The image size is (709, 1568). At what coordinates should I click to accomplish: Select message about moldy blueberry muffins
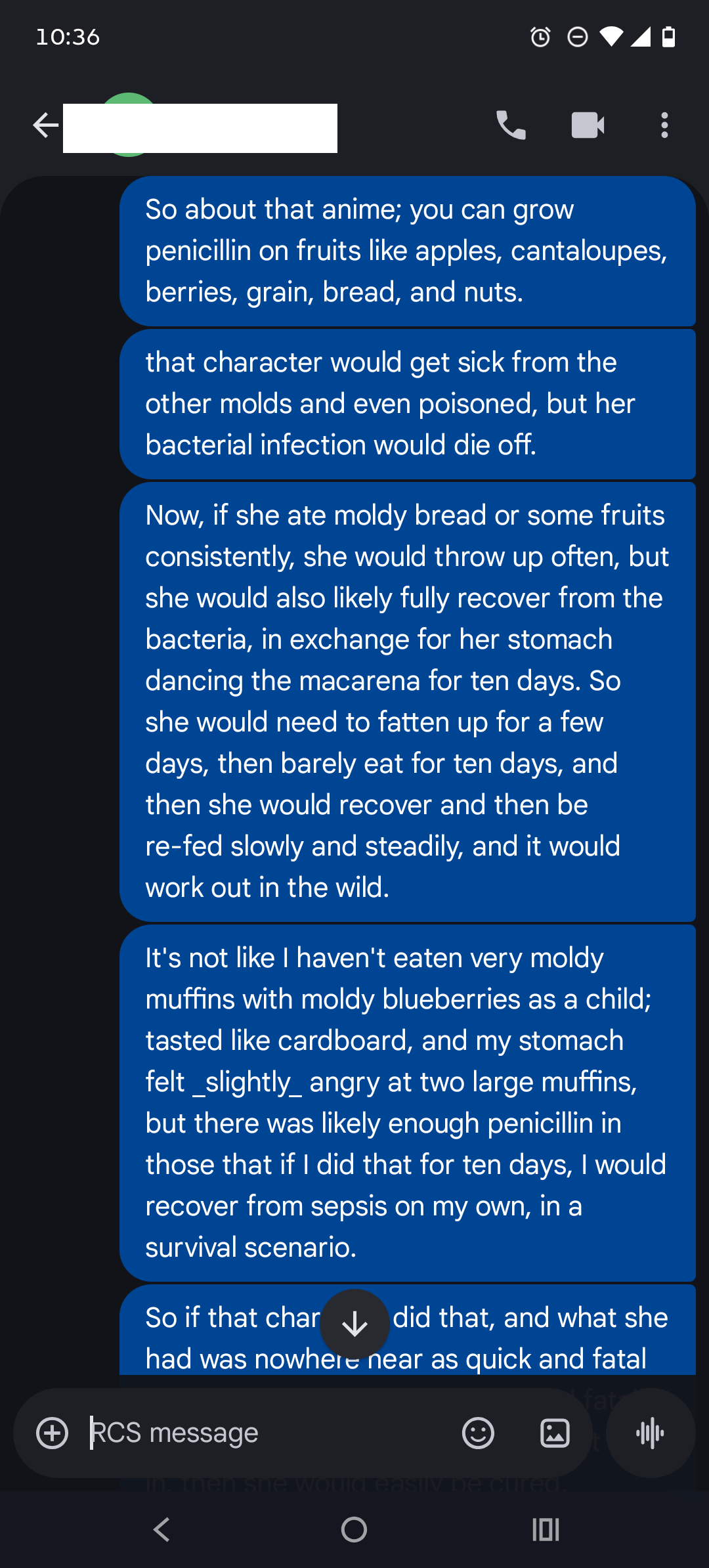tap(407, 1103)
